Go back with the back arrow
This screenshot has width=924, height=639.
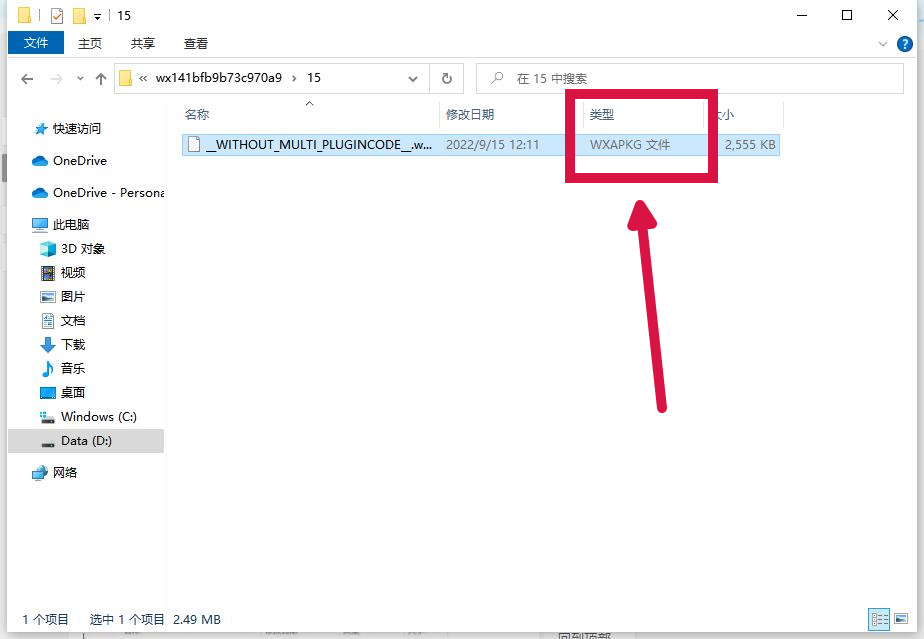point(27,78)
